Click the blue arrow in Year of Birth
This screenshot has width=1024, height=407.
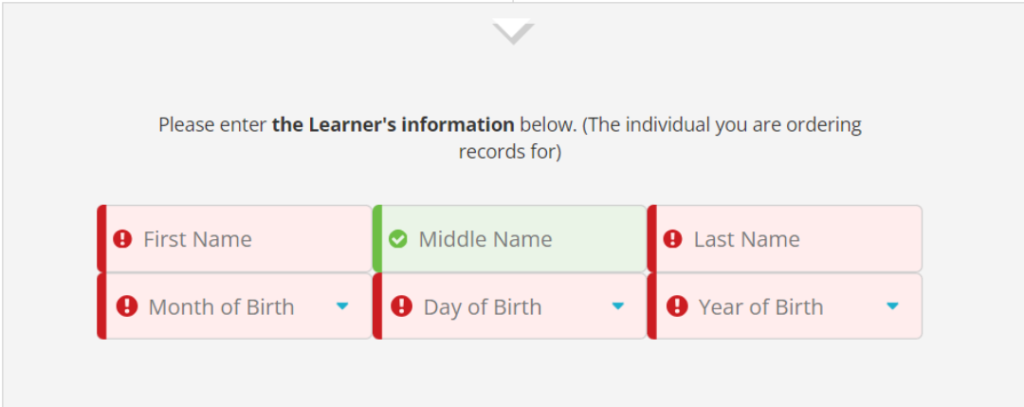892,306
